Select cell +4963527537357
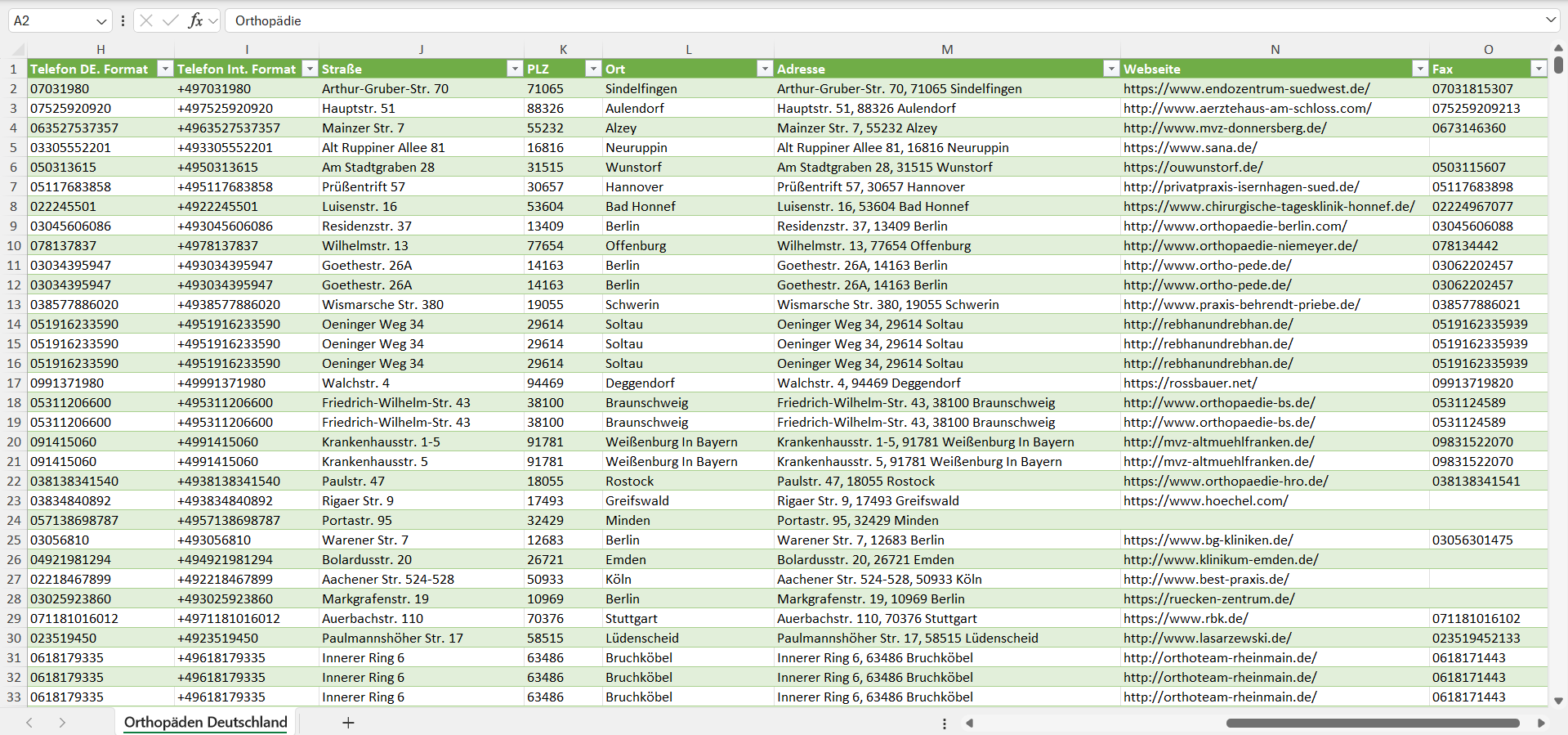 click(x=247, y=128)
